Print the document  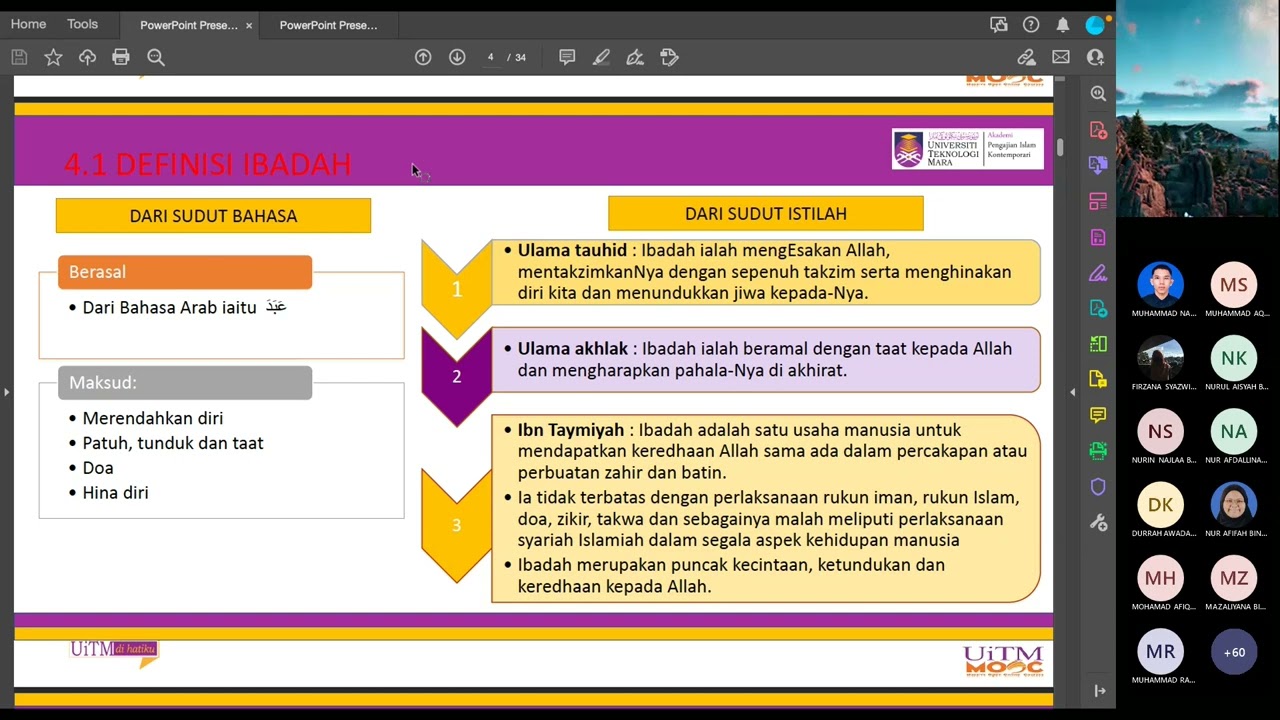tap(121, 58)
